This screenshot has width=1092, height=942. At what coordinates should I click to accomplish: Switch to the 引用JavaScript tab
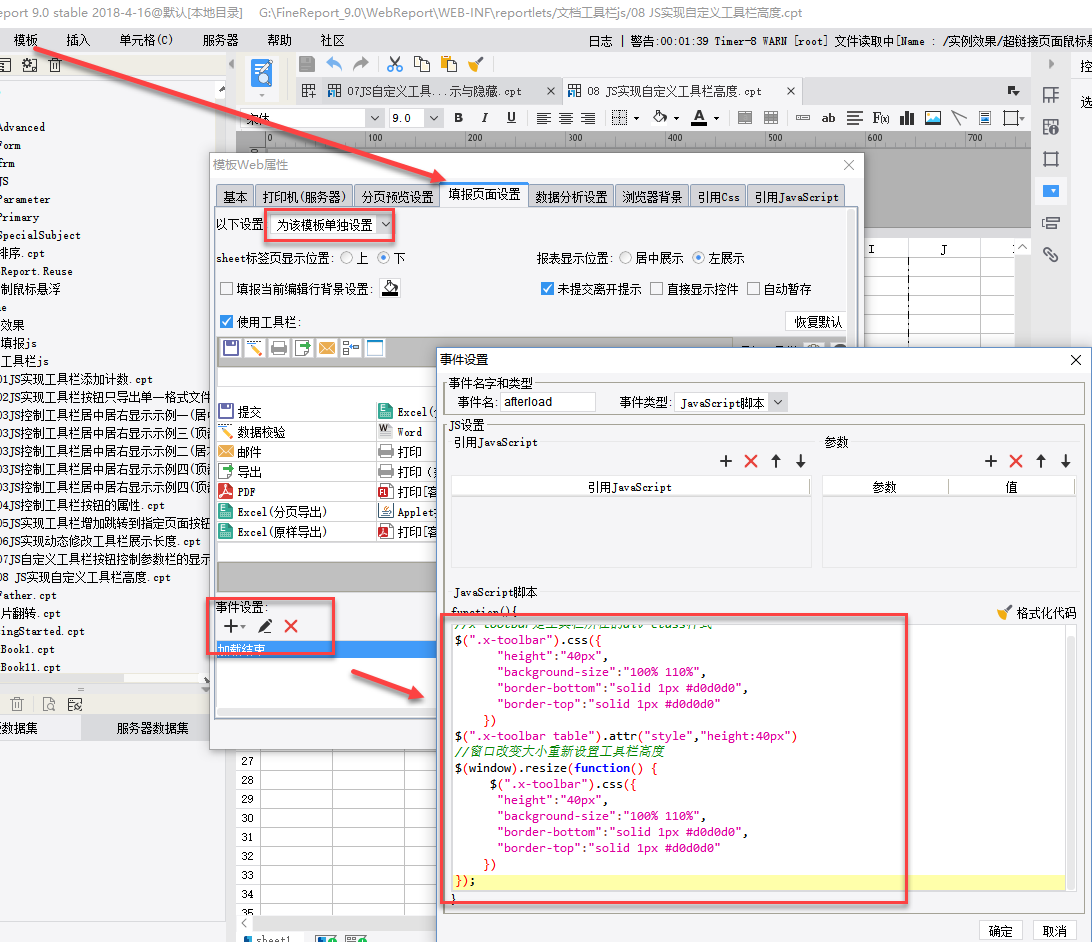pyautogui.click(x=796, y=197)
